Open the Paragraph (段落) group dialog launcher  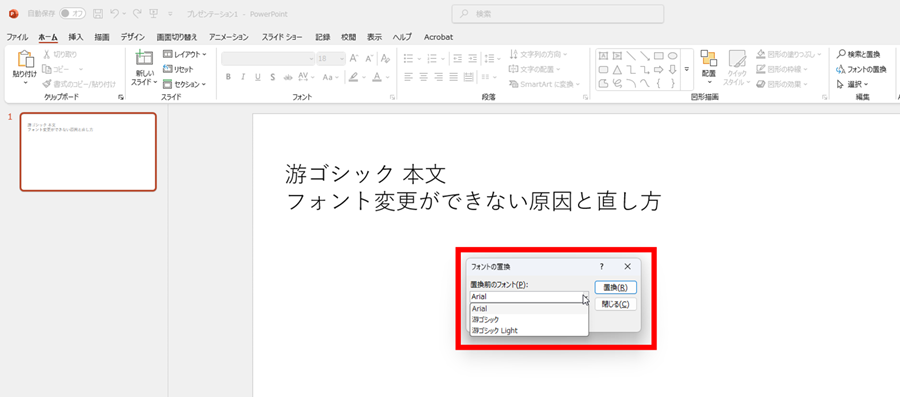pyautogui.click(x=585, y=98)
